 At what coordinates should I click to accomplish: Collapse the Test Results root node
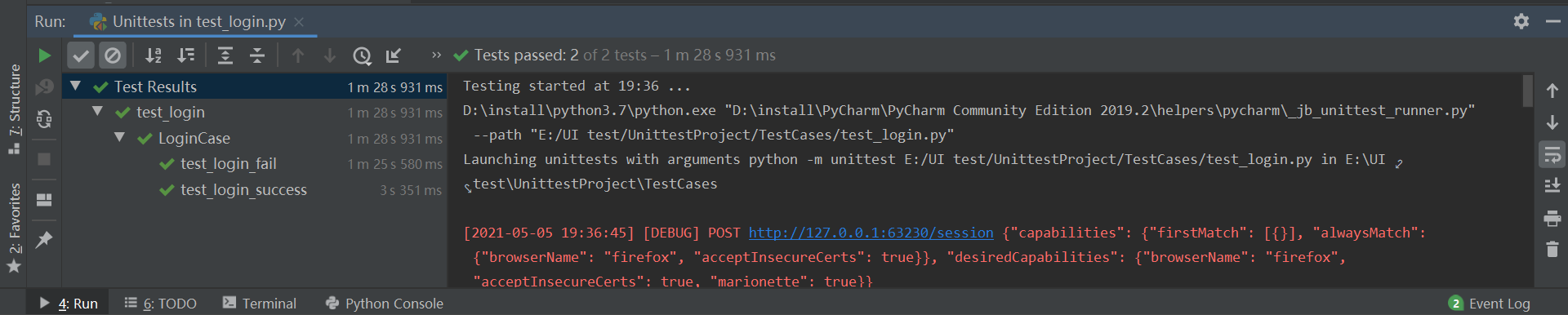coord(75,86)
